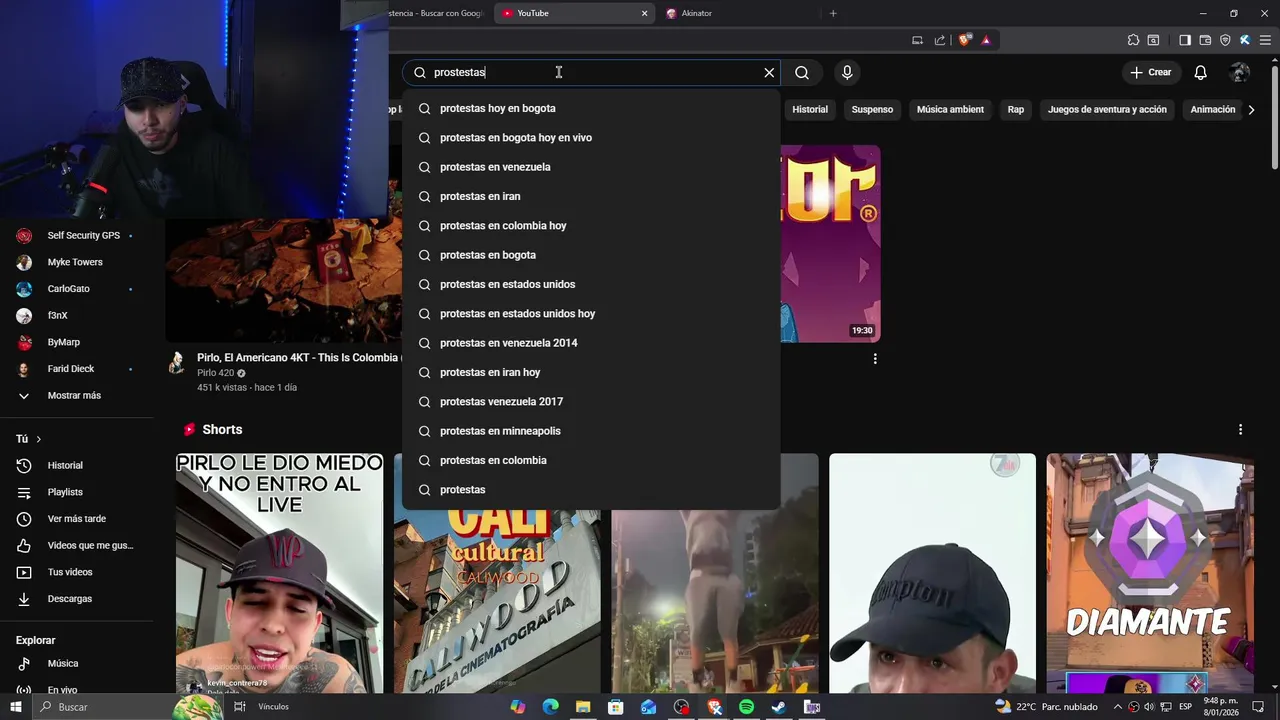Image resolution: width=1280 pixels, height=720 pixels.
Task: Open the browser extensions puzzle icon
Action: pos(1133,40)
